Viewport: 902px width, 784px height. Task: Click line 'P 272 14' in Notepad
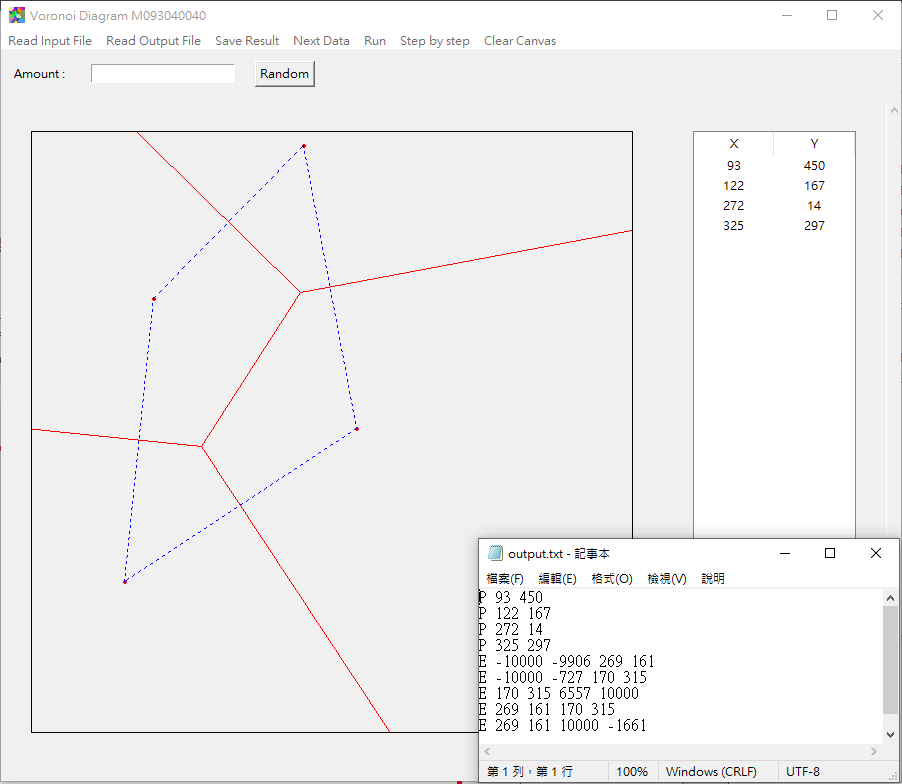click(x=510, y=630)
